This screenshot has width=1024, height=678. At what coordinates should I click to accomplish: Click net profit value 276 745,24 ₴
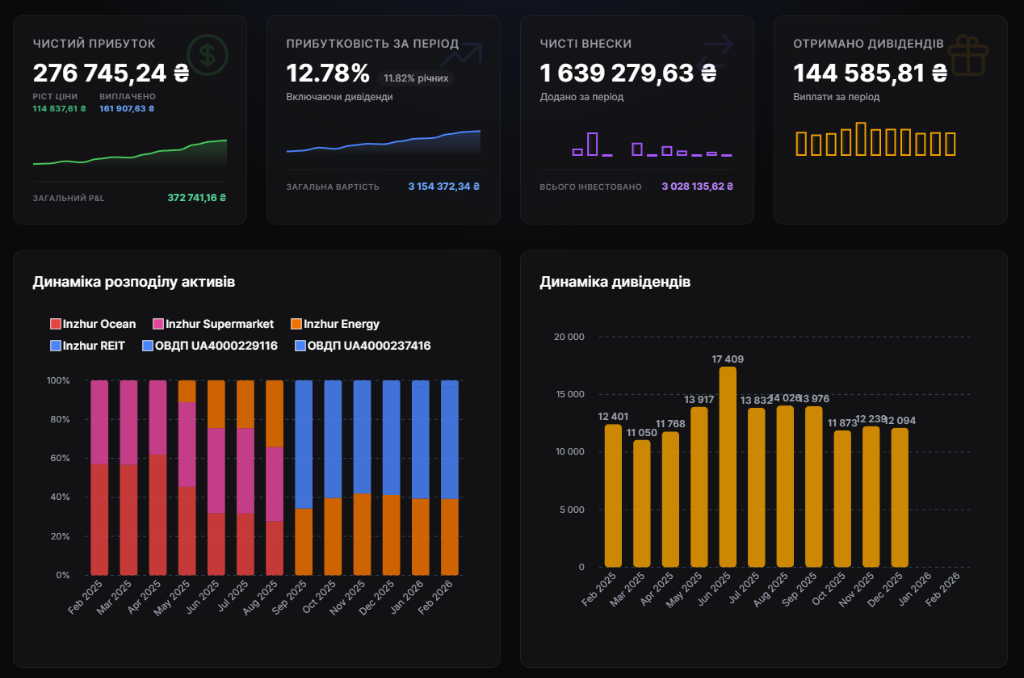(x=111, y=73)
